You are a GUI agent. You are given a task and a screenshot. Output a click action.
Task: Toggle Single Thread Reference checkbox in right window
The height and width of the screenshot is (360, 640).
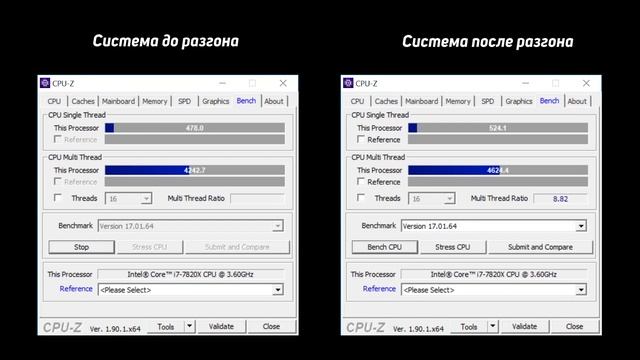pyautogui.click(x=361, y=139)
